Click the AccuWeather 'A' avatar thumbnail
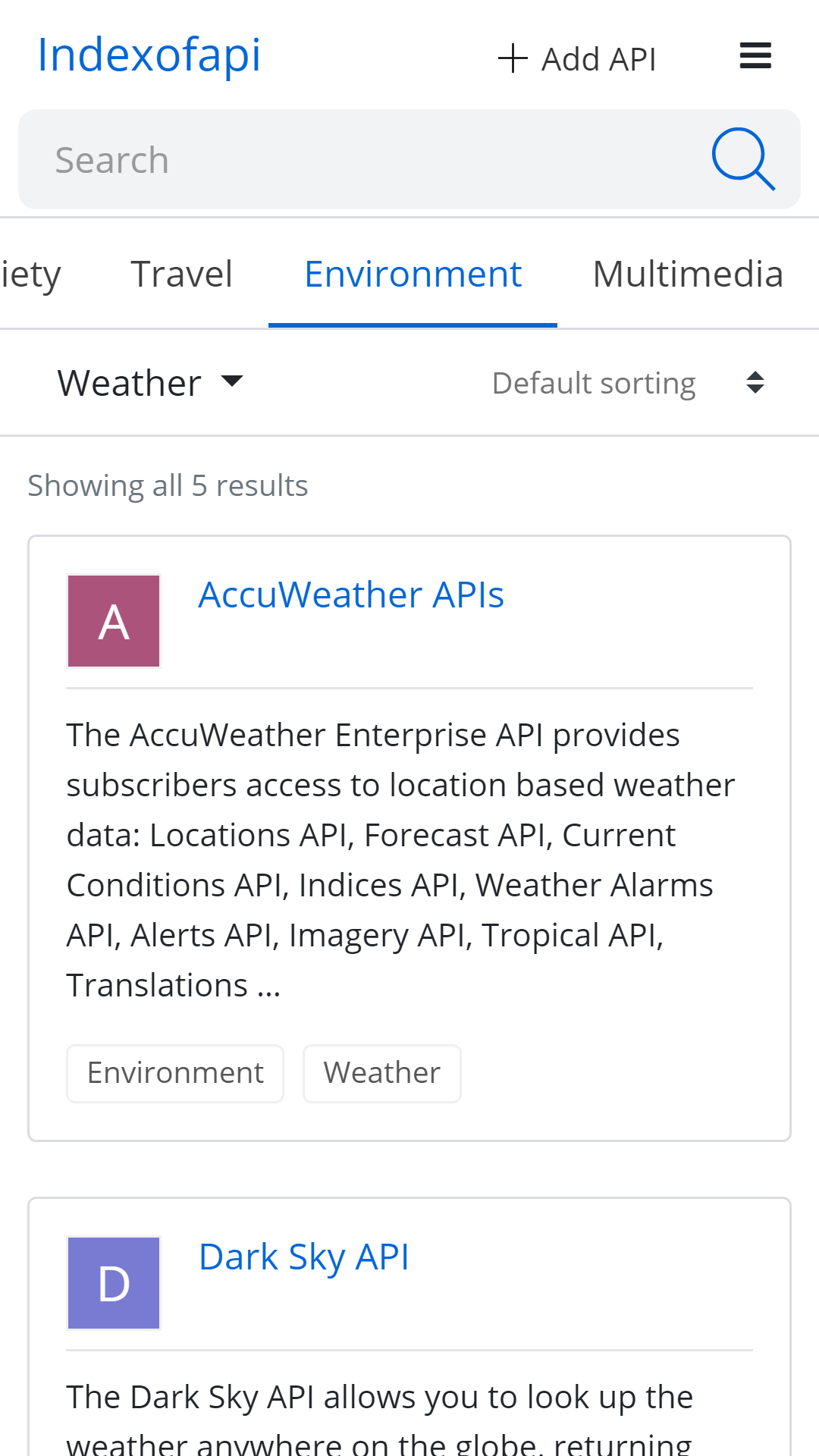The image size is (819, 1456). 113,620
